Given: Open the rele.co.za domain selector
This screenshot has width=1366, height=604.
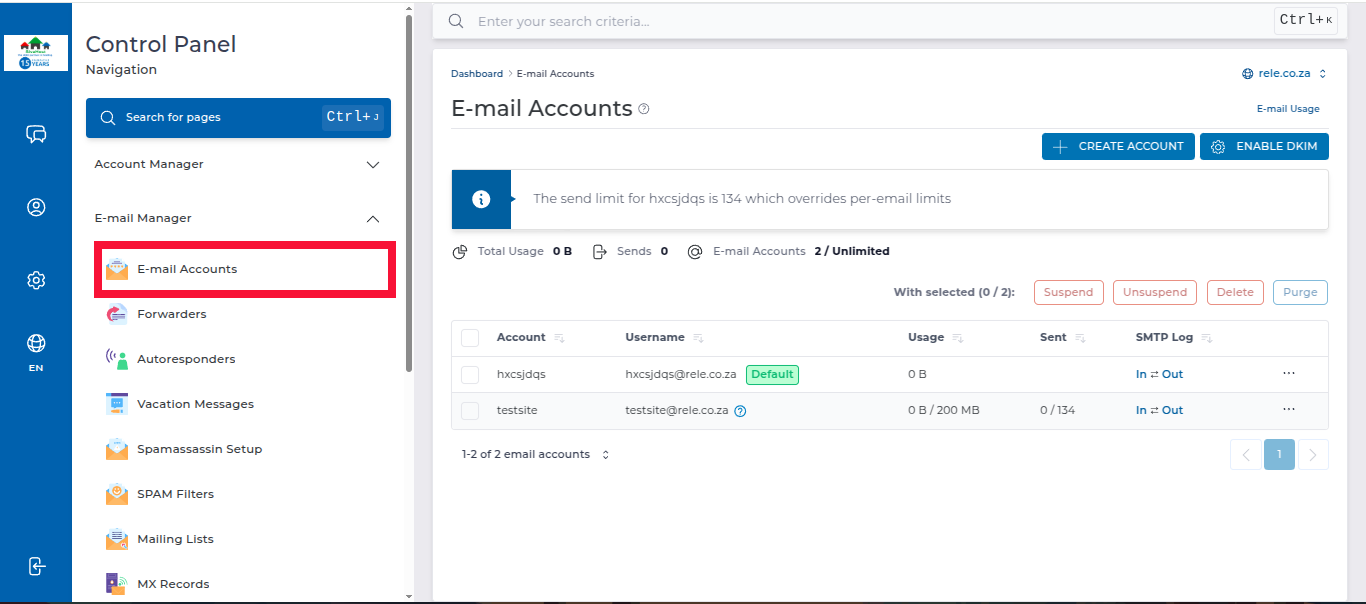Looking at the screenshot, I should point(1285,72).
